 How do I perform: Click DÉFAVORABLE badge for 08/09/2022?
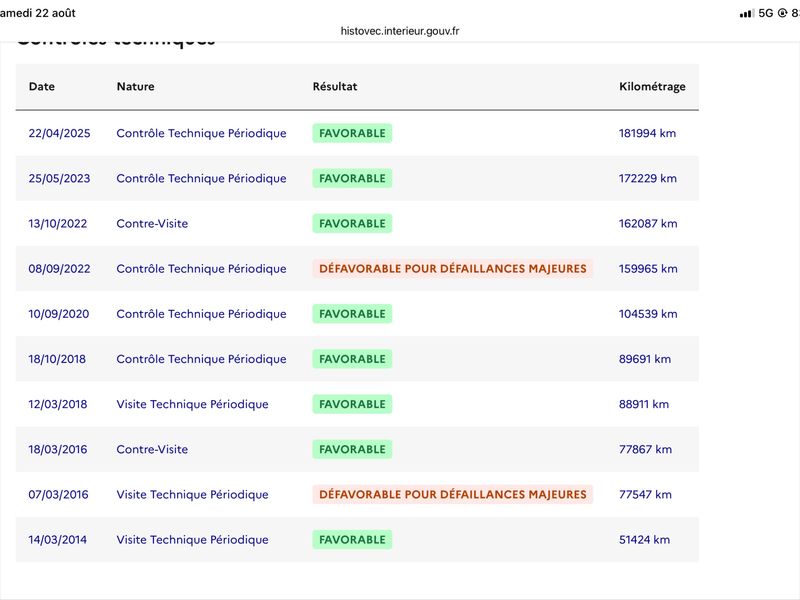[453, 268]
